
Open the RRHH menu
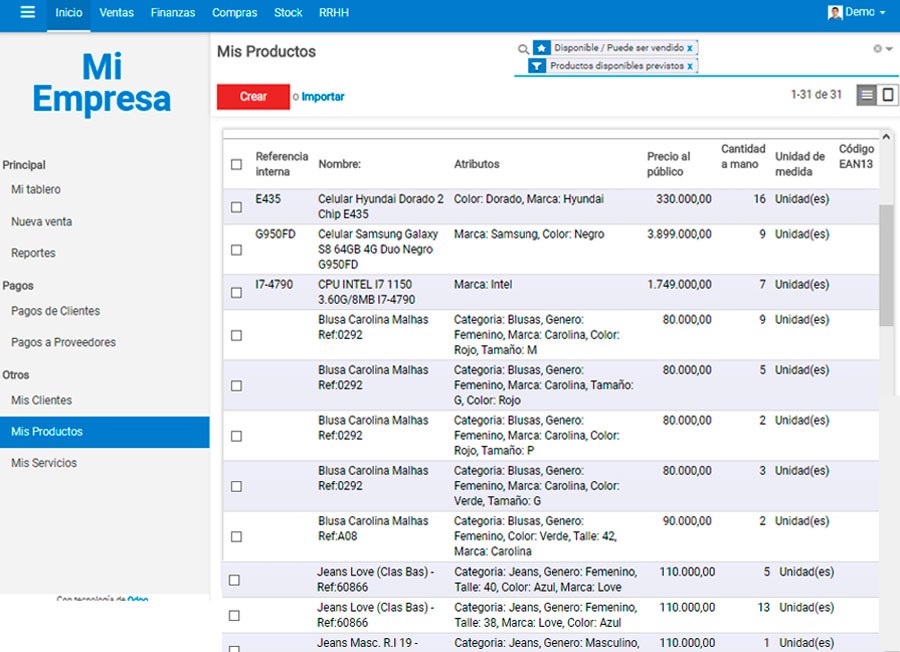(334, 13)
